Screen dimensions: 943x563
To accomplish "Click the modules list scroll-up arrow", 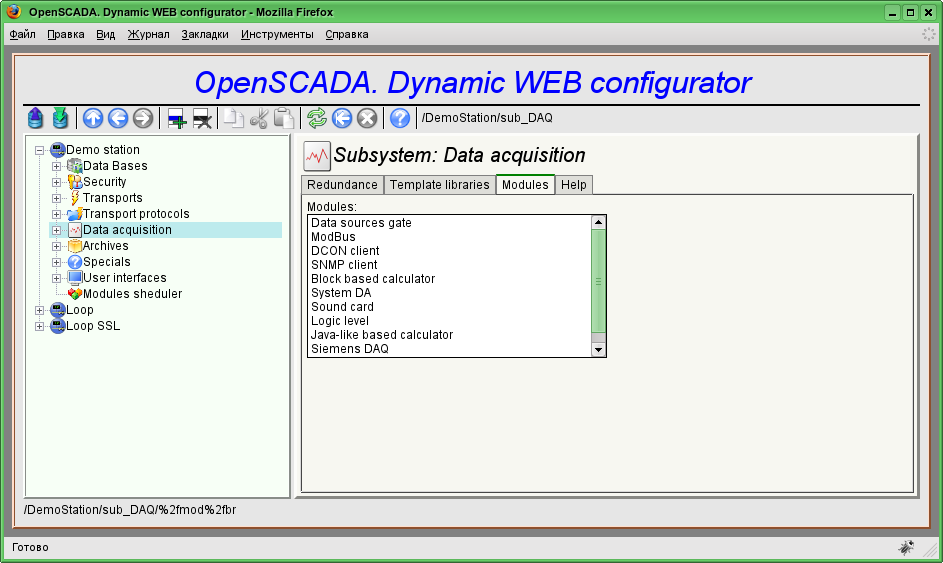I will click(598, 222).
